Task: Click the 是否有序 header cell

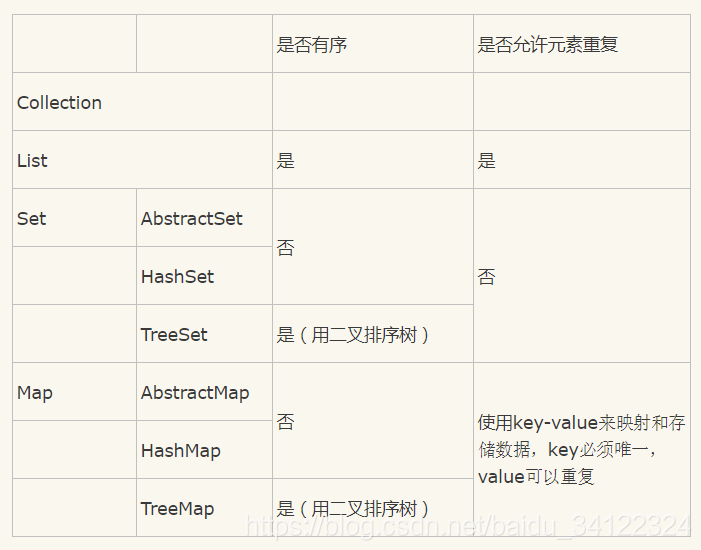Action: pos(373,44)
